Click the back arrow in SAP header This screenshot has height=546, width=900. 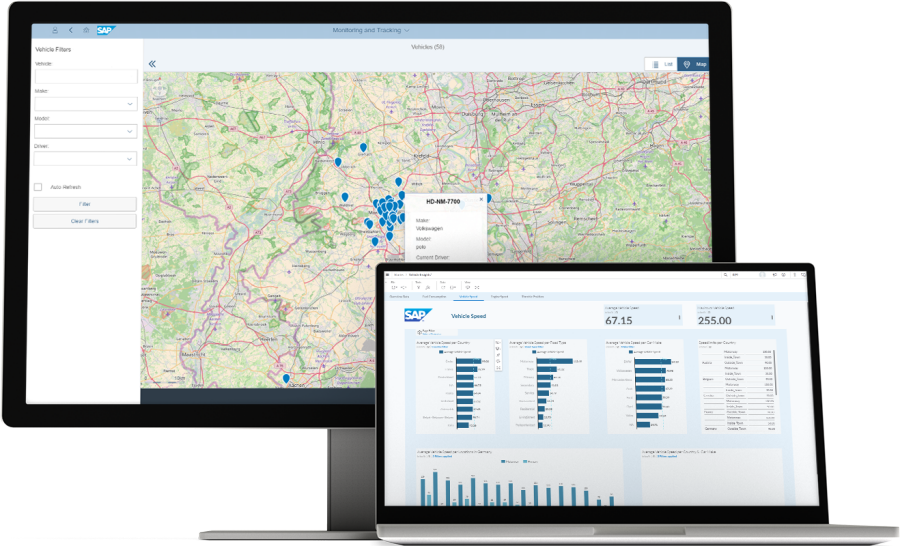click(71, 30)
